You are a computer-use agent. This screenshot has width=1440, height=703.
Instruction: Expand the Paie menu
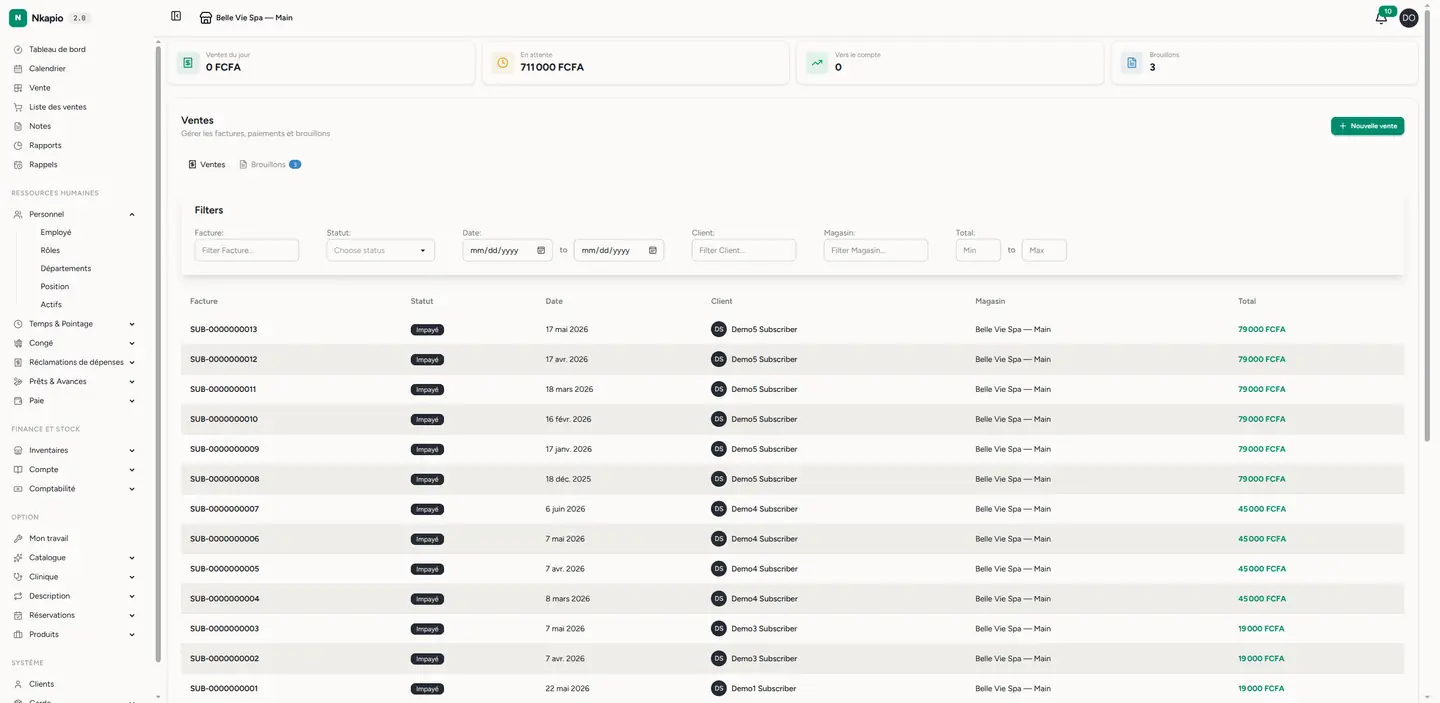coord(75,401)
